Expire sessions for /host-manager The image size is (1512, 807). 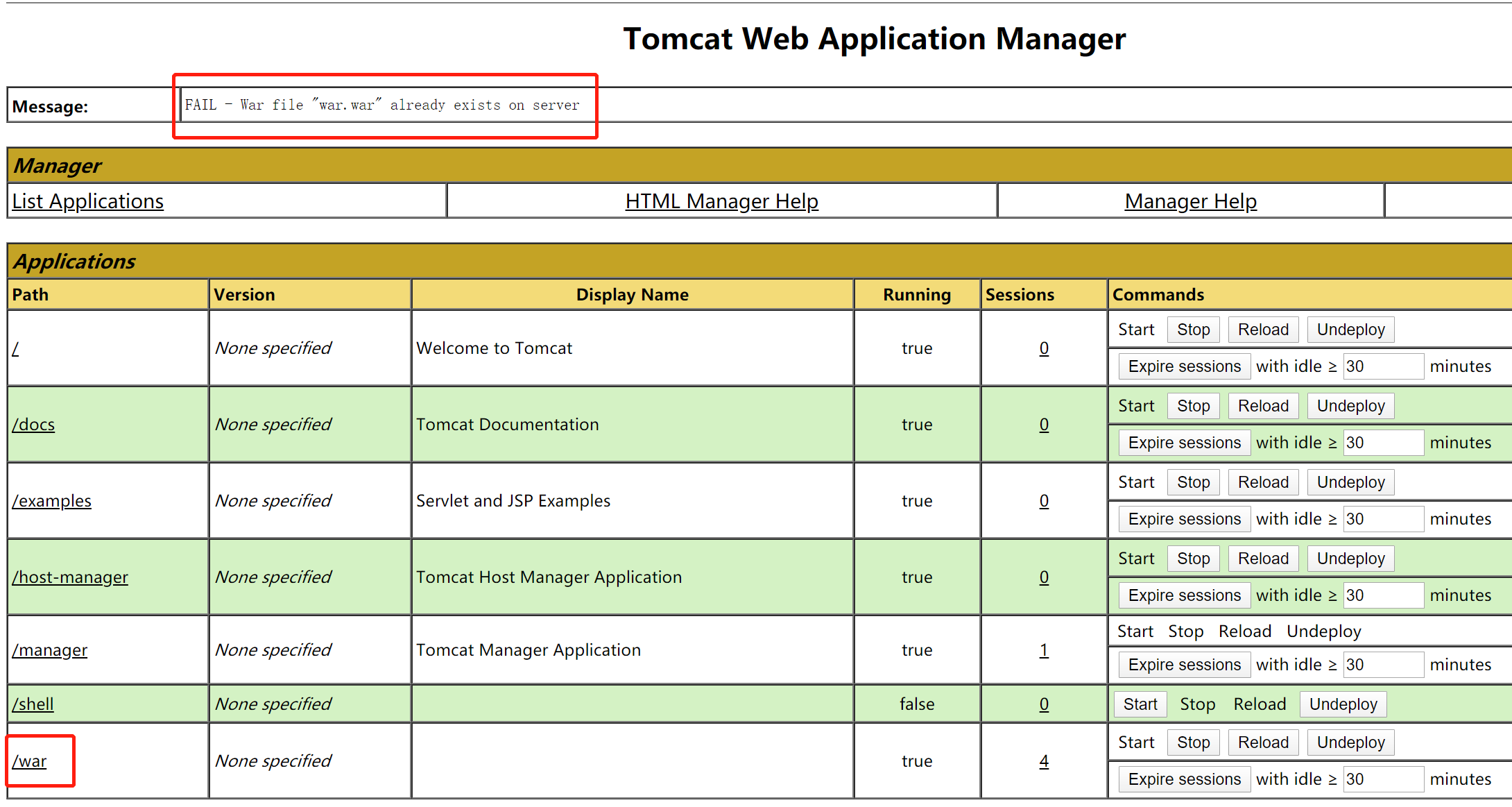click(x=1184, y=595)
